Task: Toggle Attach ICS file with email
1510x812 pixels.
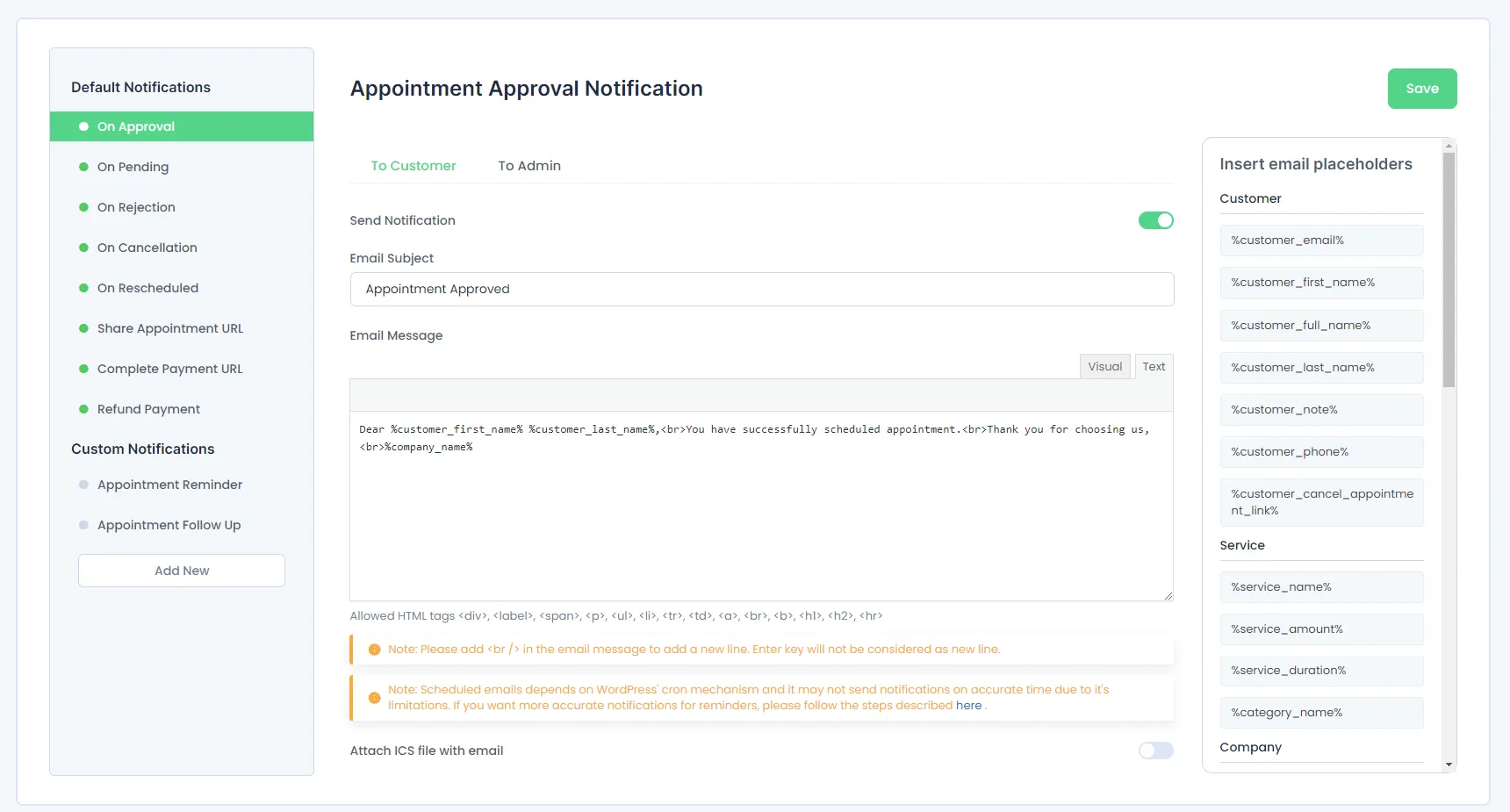Action: point(1156,751)
